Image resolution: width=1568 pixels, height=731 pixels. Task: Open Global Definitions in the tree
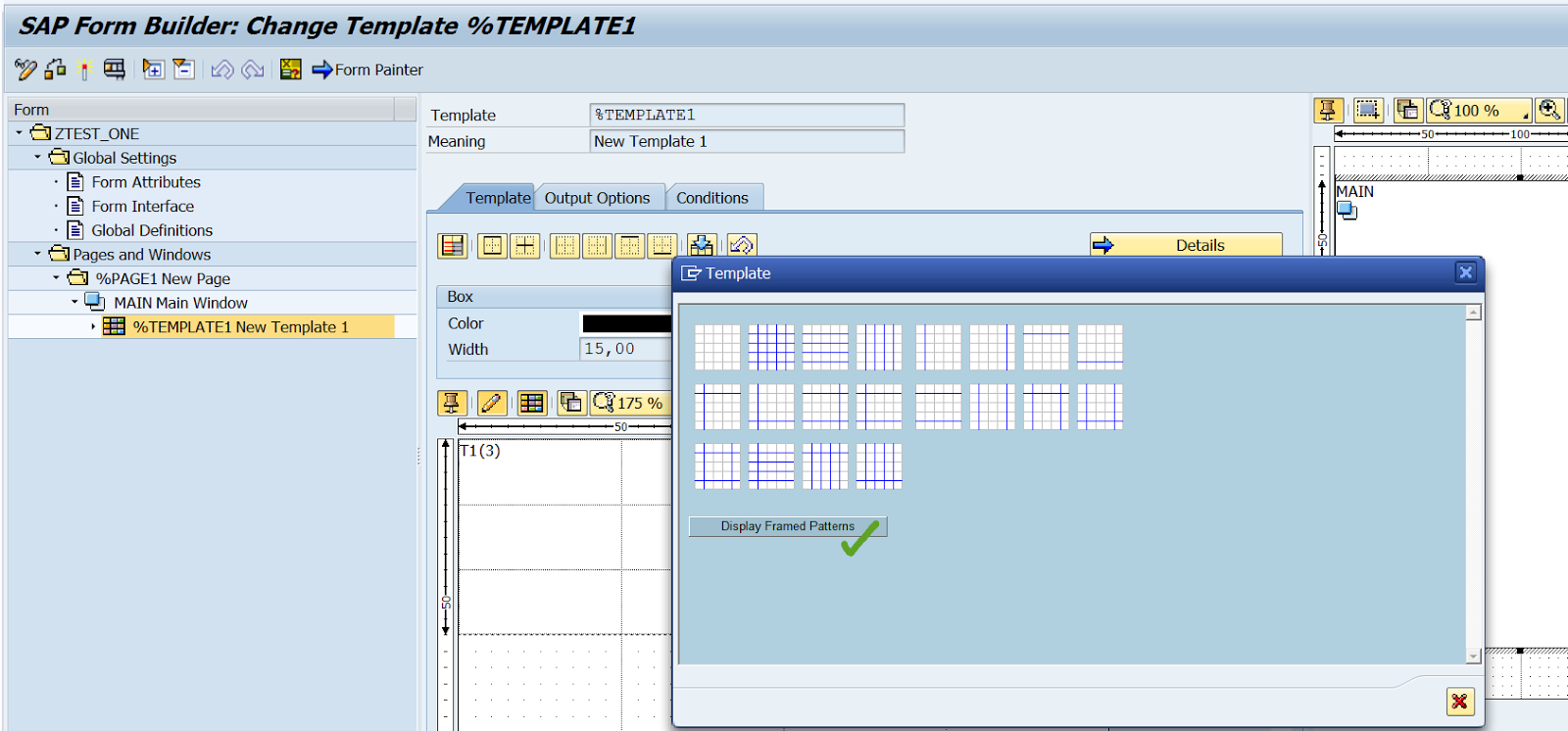pyautogui.click(x=152, y=230)
